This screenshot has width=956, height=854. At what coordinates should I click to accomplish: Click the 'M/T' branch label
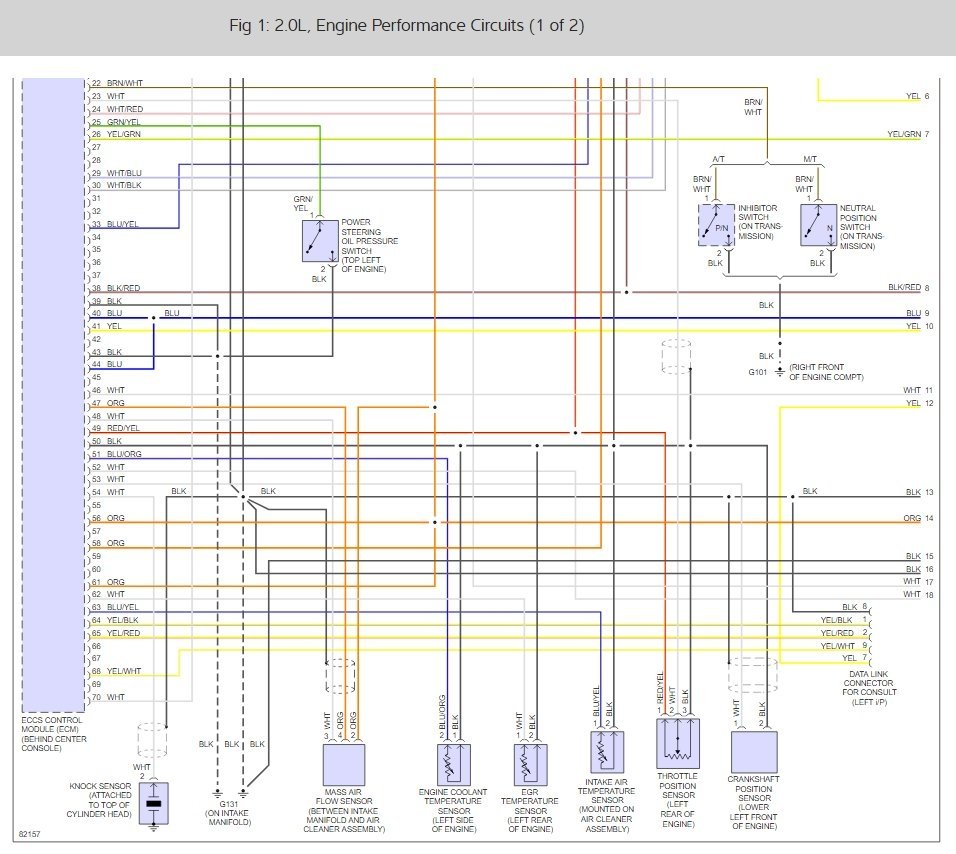click(810, 159)
